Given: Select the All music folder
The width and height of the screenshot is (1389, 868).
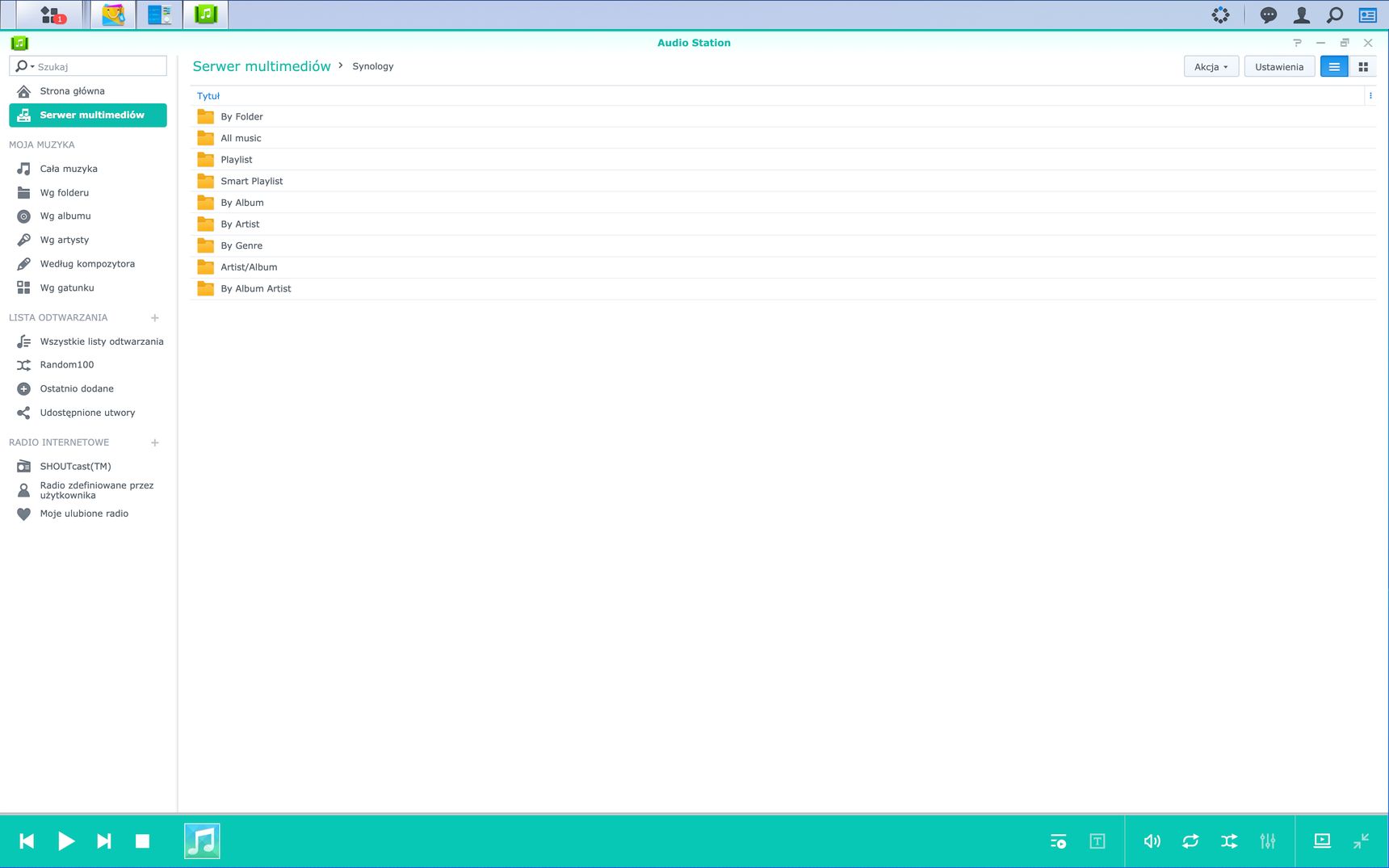Looking at the screenshot, I should tap(783, 138).
